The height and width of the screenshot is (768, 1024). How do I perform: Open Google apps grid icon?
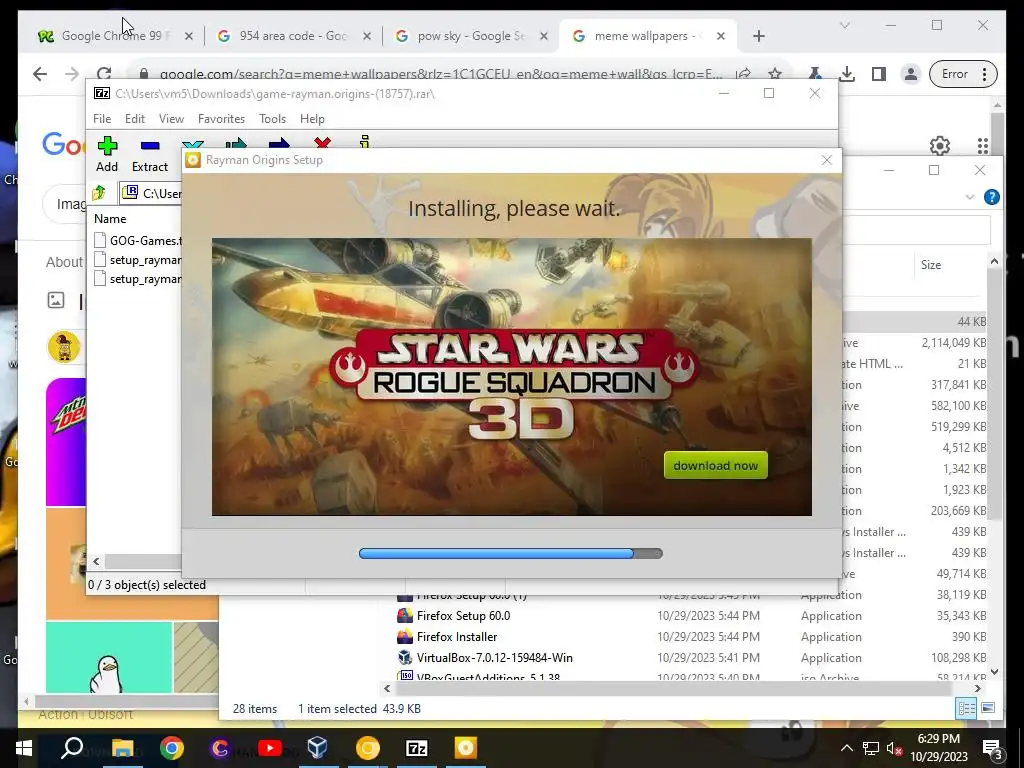[x=983, y=145]
